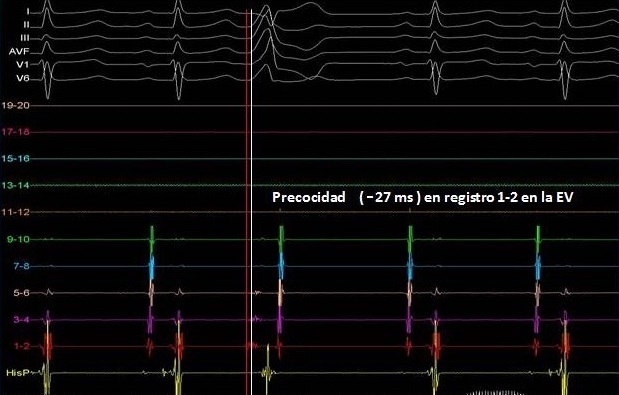Click the AVF lead label
This screenshot has width=619, height=395.
tap(19, 51)
